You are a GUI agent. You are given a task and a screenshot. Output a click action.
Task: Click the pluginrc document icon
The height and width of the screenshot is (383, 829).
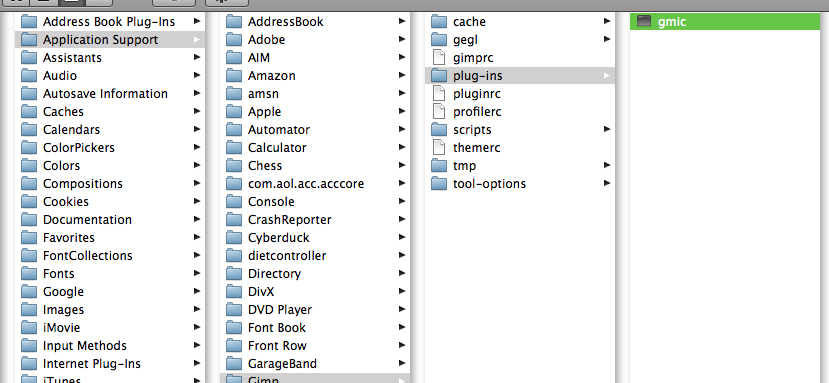tap(439, 94)
